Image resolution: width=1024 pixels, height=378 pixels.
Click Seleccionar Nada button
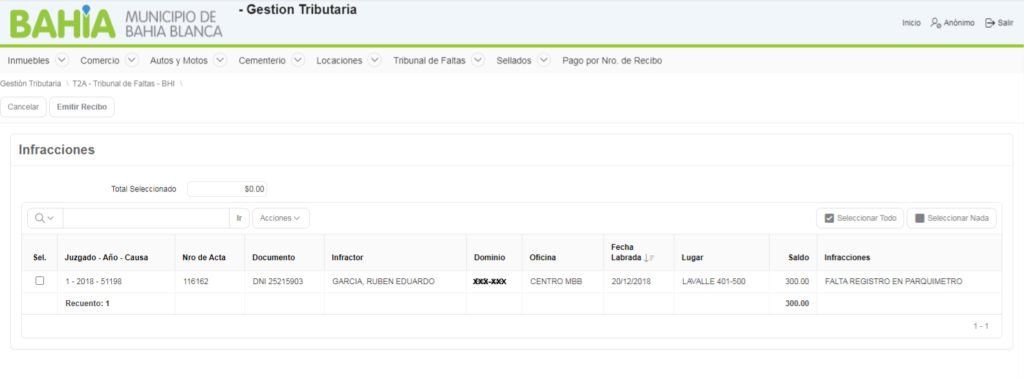click(952, 218)
